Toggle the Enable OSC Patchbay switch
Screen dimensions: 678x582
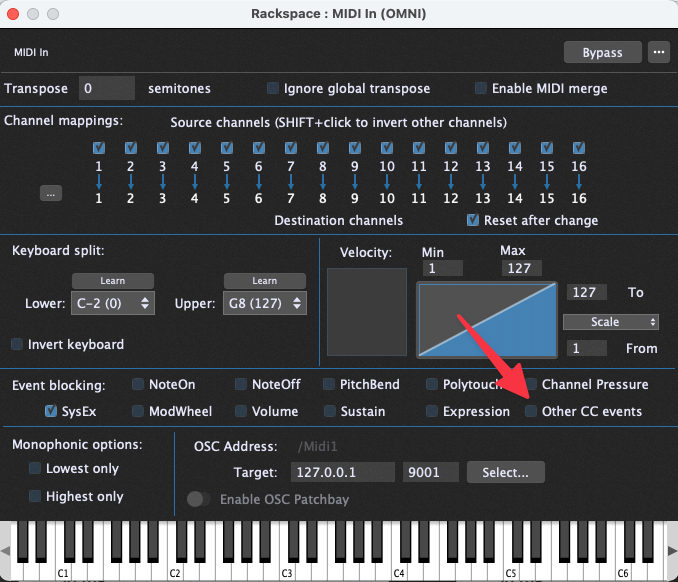(x=199, y=499)
